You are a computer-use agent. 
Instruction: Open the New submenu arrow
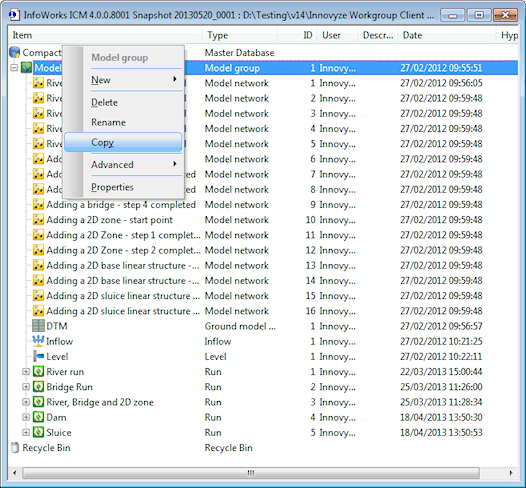point(174,79)
